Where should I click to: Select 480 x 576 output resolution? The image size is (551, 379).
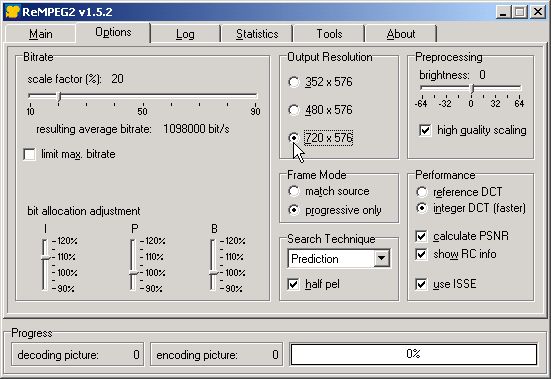point(294,110)
